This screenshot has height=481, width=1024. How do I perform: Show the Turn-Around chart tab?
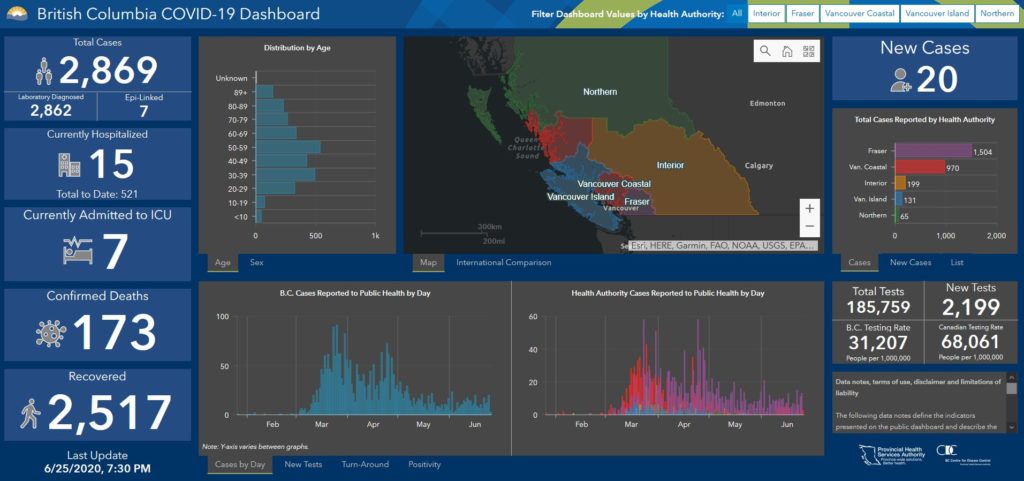coord(365,465)
